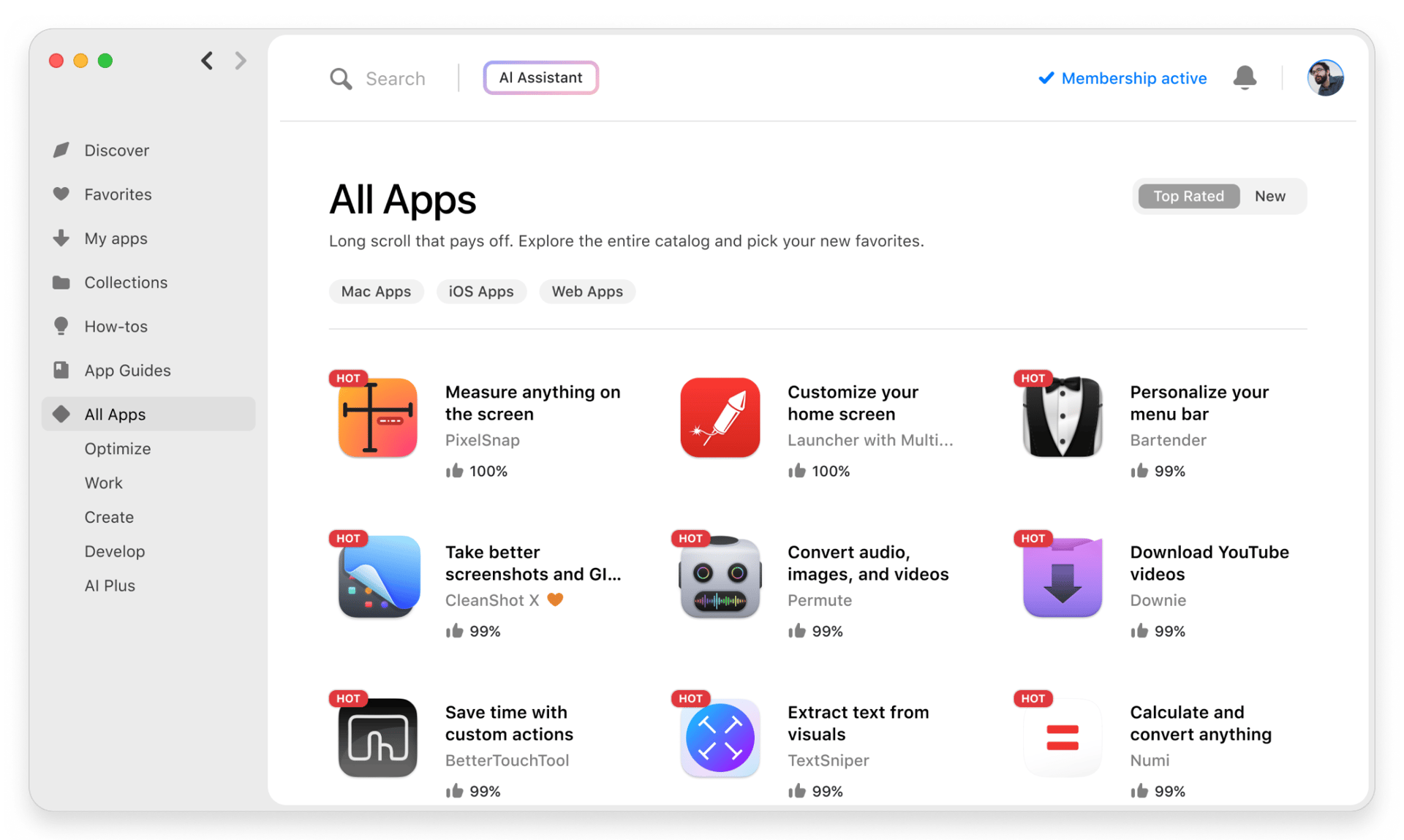
Task: Click the Bartender tuxedo app icon
Action: (x=1061, y=417)
